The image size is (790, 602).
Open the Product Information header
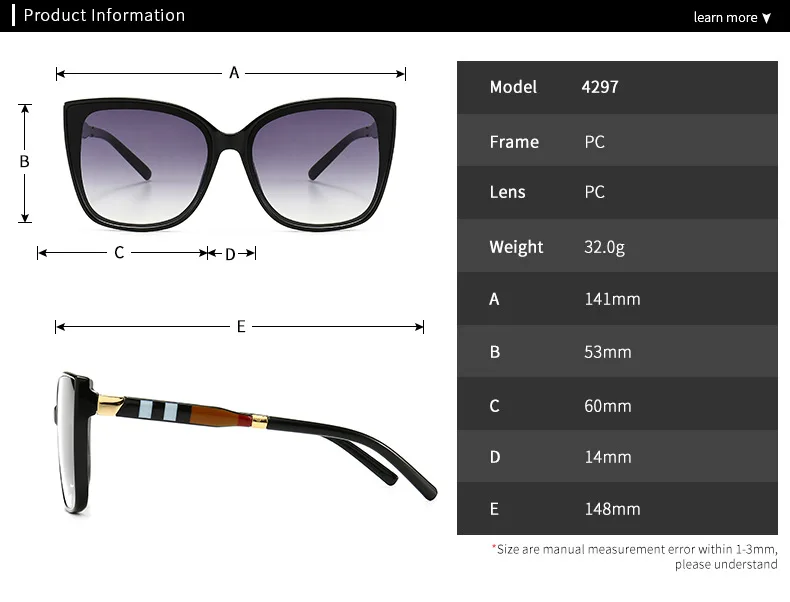[104, 15]
